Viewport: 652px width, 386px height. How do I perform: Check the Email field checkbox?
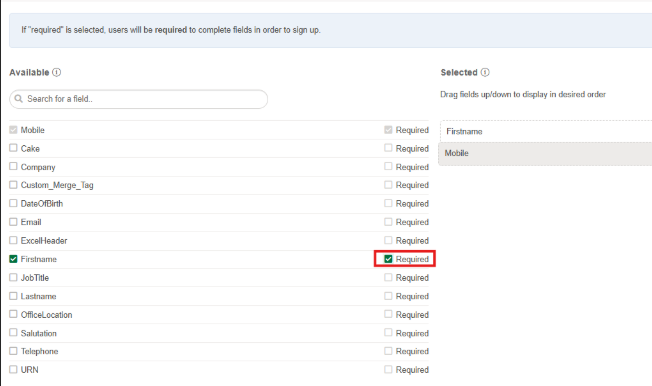[13, 222]
